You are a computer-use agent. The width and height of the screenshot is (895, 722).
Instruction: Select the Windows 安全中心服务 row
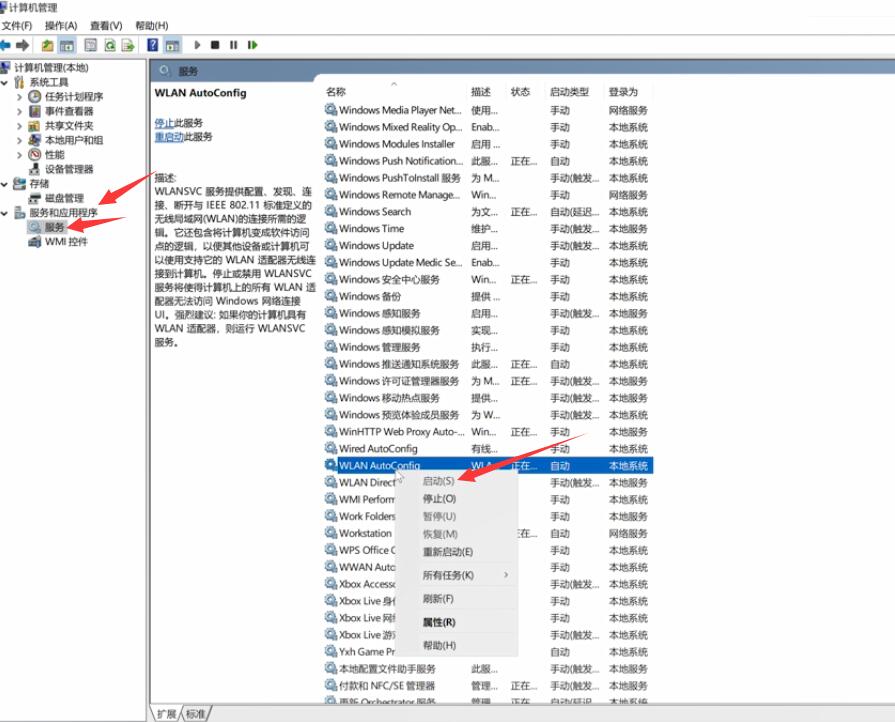click(488, 279)
